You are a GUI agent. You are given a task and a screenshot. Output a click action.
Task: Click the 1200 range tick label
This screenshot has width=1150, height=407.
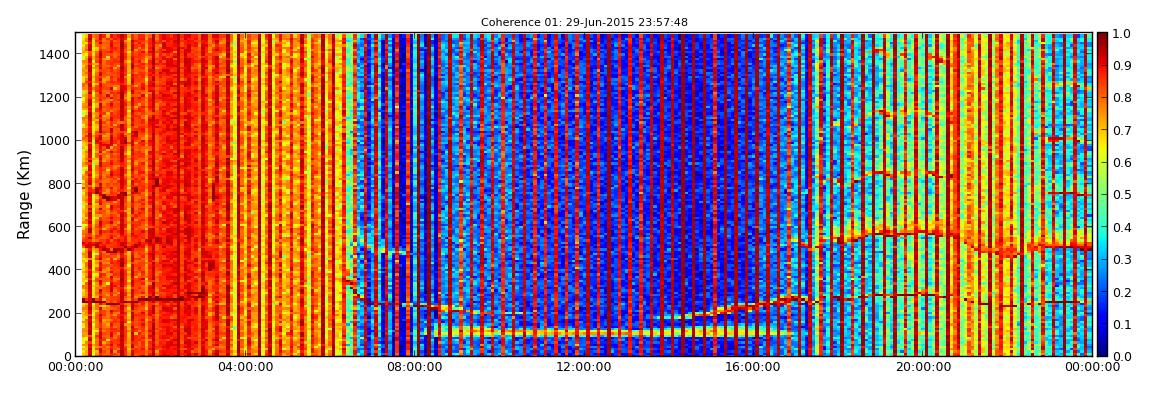pyautogui.click(x=56, y=98)
